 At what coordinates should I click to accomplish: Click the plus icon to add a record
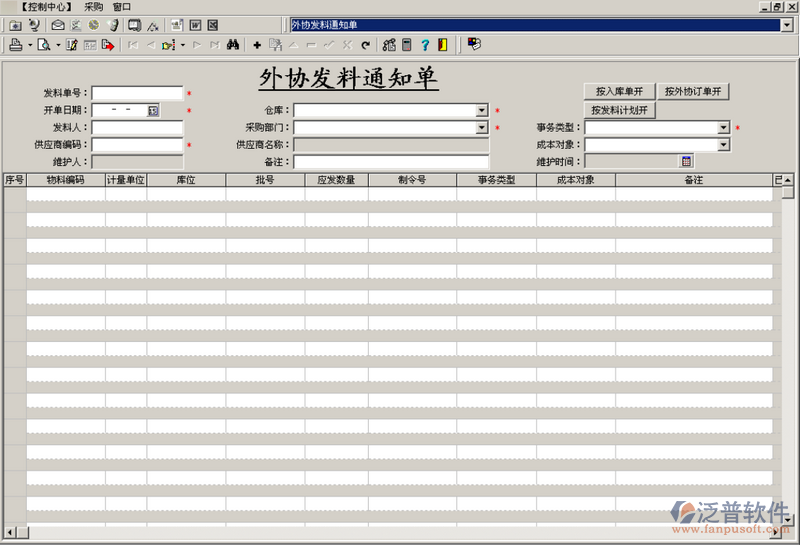tap(257, 45)
